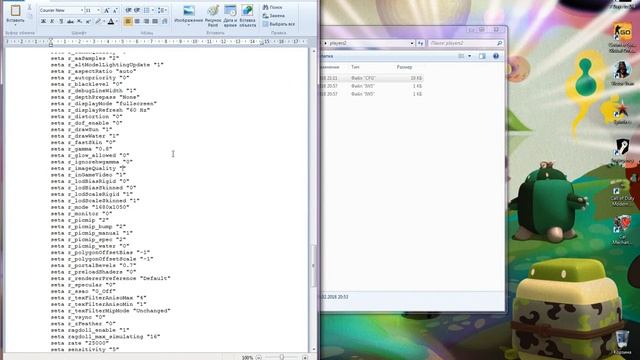Click the zoom slider in WordPad status bar

point(282,357)
